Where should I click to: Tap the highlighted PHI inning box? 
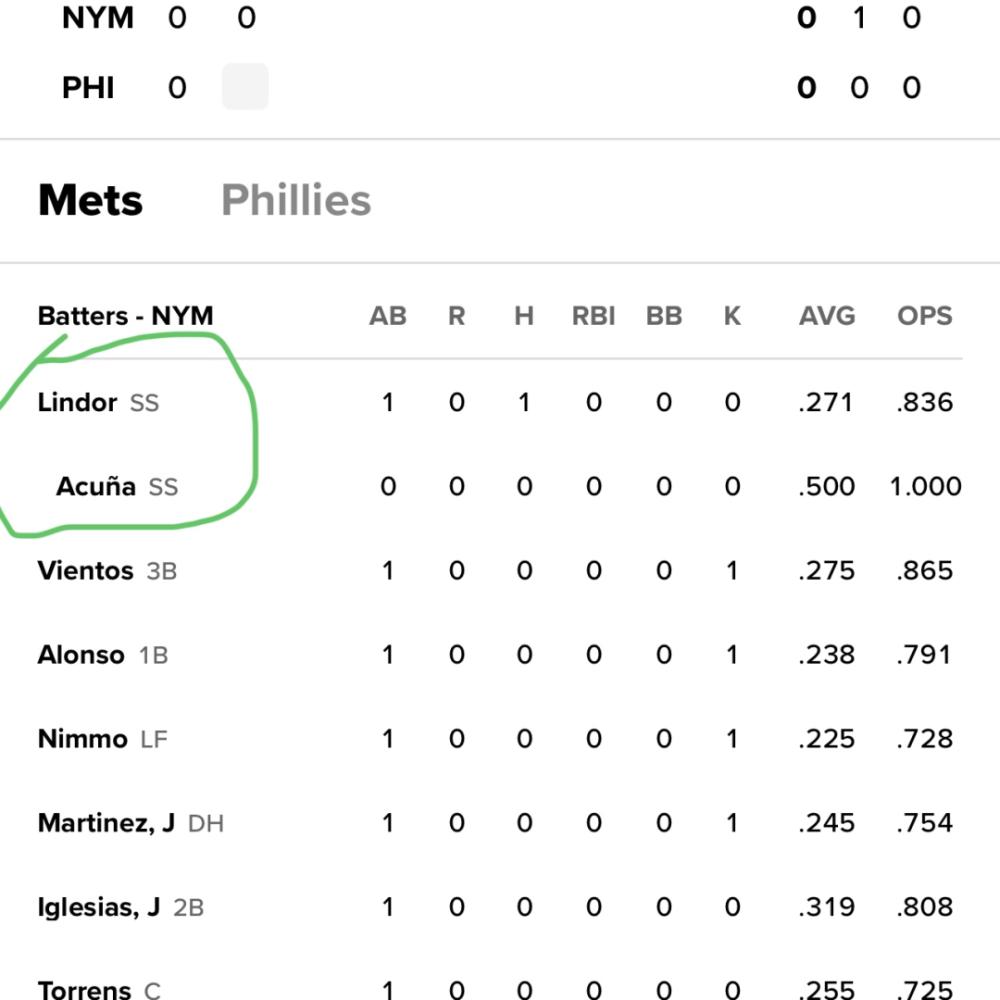[246, 86]
